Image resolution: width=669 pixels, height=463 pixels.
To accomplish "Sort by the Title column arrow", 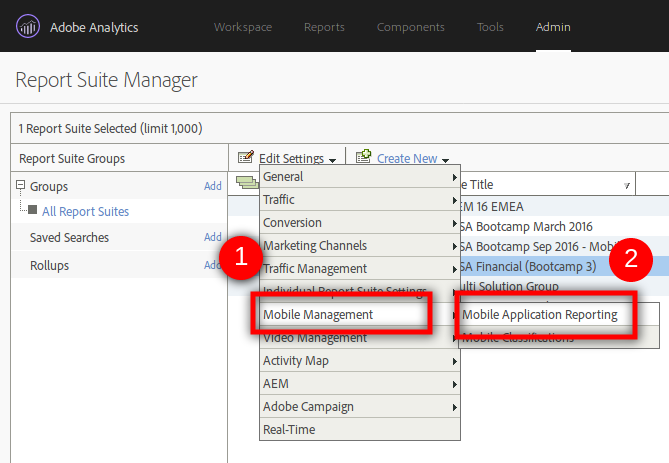I will coord(627,186).
